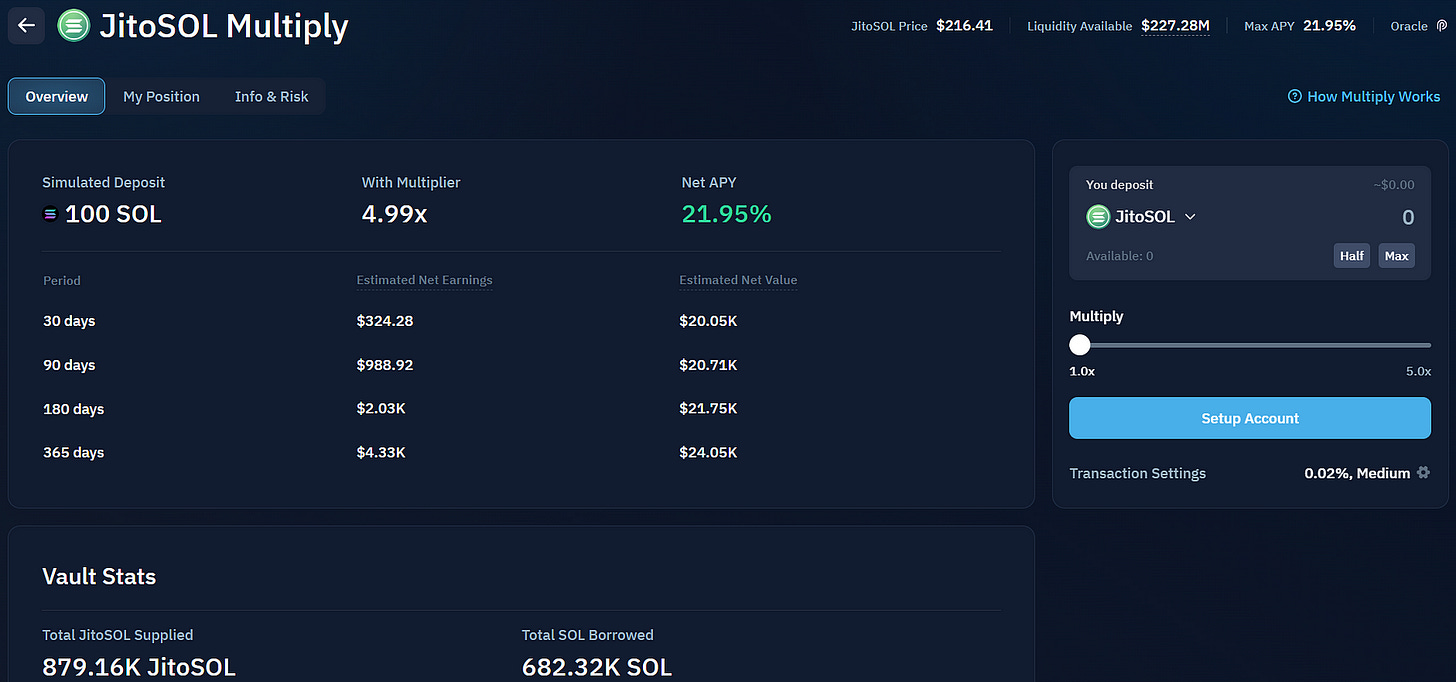
Task: Click the JitoSOL Price value $216.41
Action: tap(964, 26)
